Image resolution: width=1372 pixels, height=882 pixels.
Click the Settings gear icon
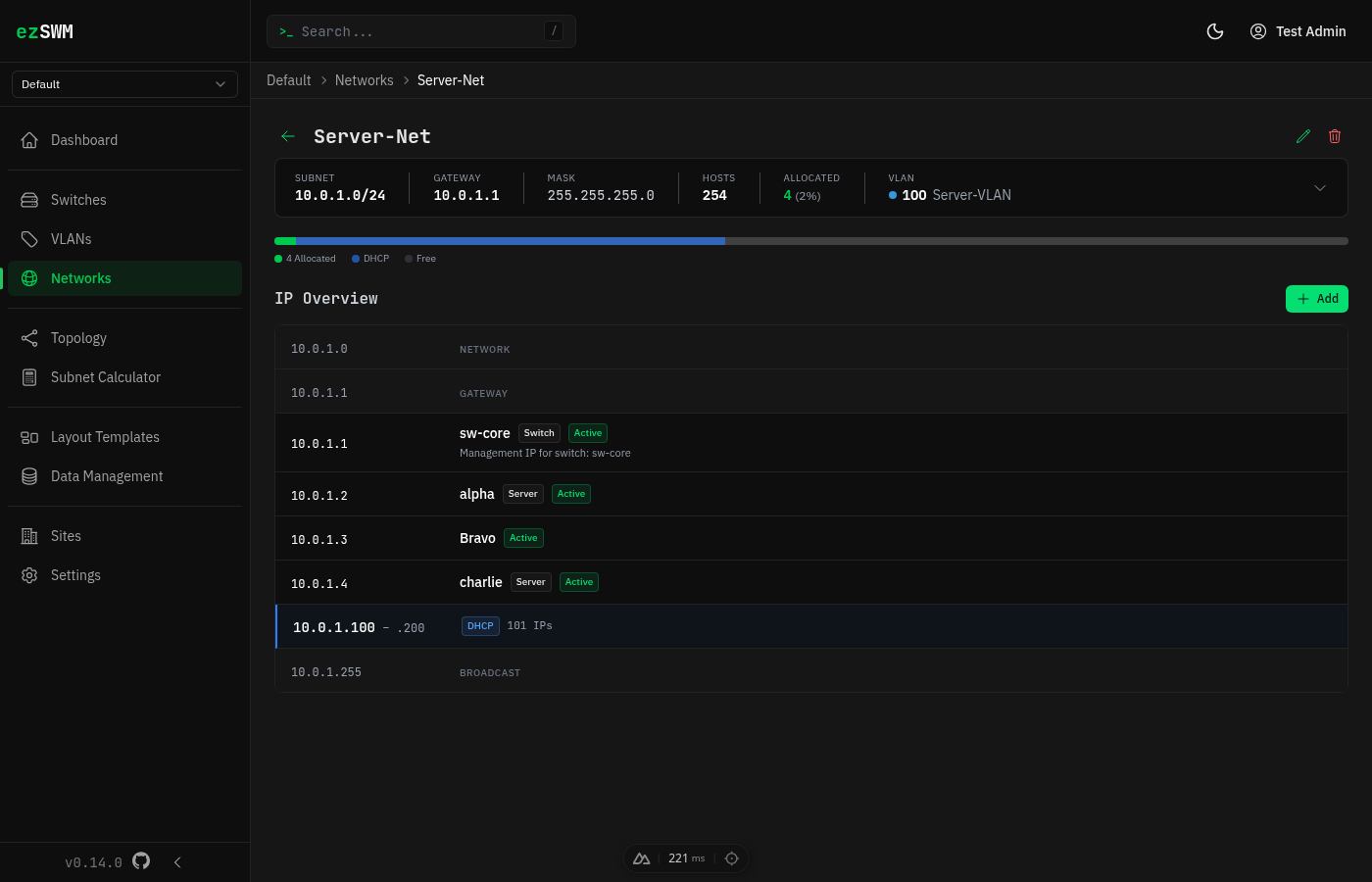click(x=29, y=575)
